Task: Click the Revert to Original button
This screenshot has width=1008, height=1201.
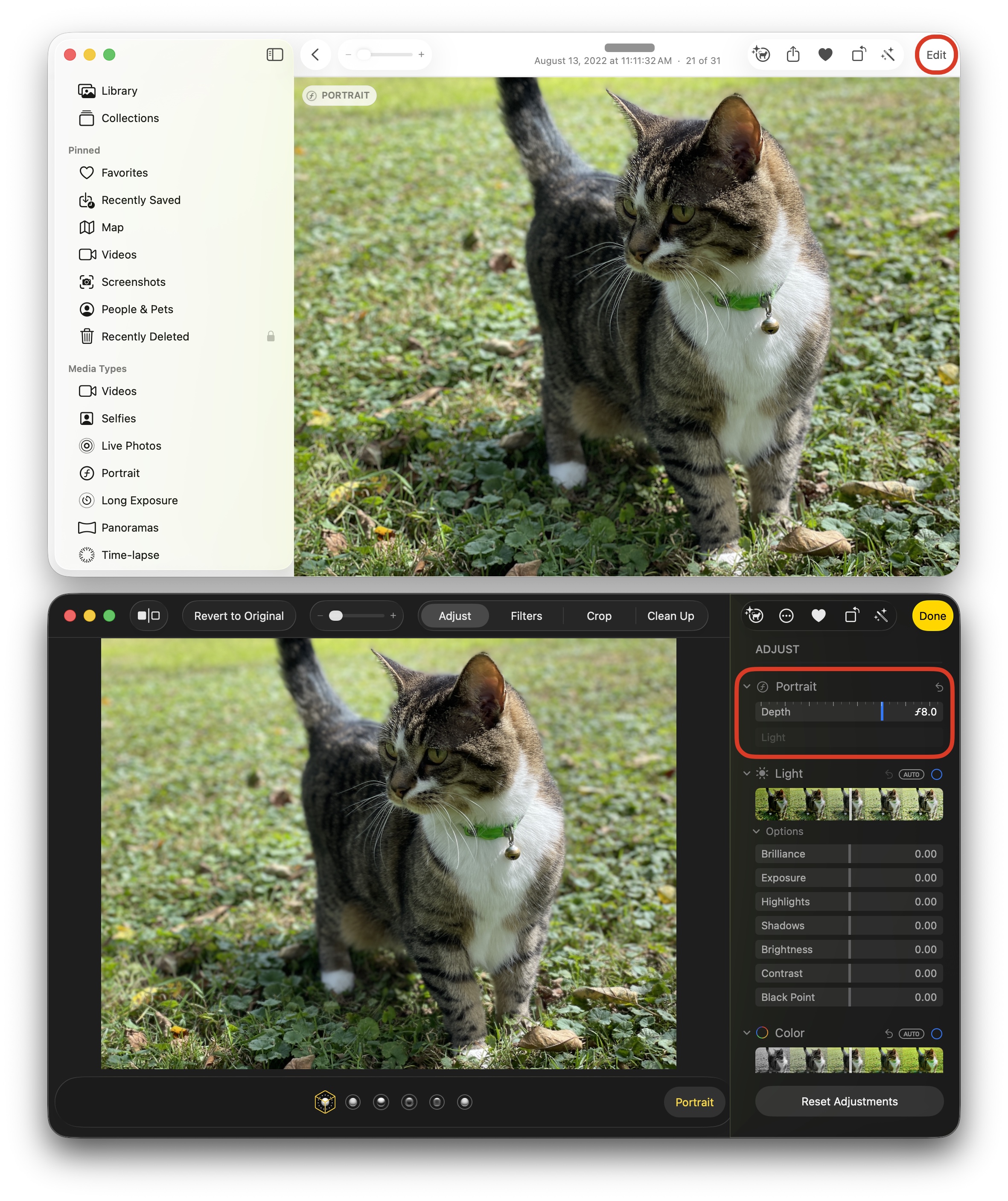Action: [x=239, y=616]
